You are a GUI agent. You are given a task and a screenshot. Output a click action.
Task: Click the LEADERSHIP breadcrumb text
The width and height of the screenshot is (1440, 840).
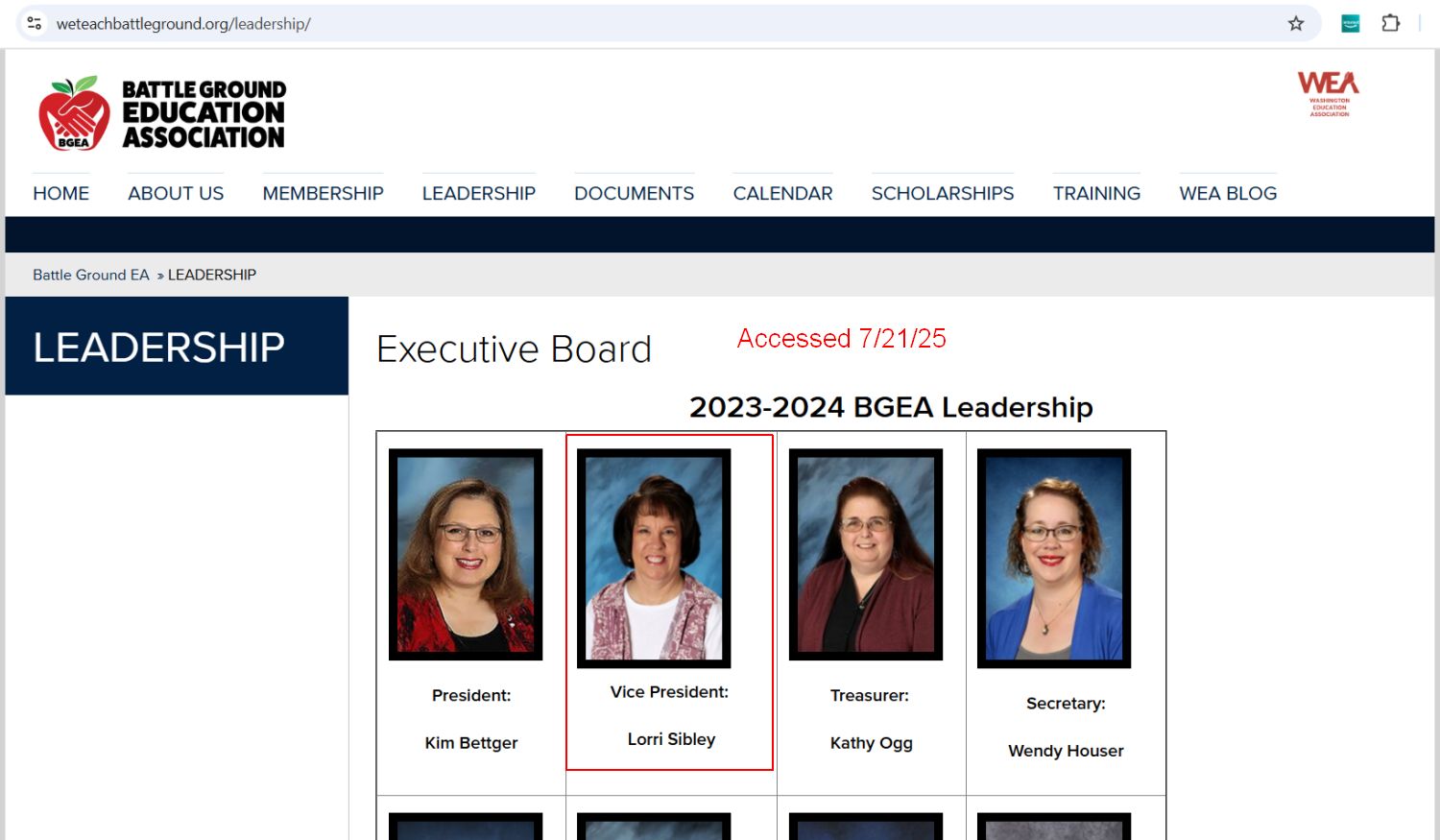pos(212,275)
